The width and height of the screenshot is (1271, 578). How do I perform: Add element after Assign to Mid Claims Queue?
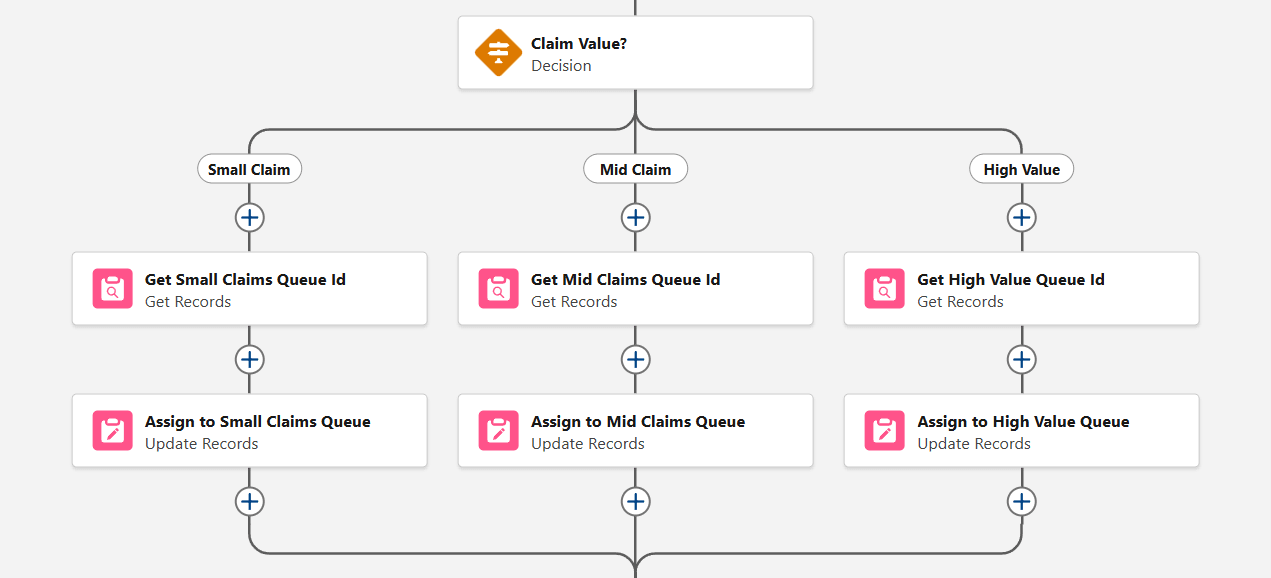tap(635, 501)
